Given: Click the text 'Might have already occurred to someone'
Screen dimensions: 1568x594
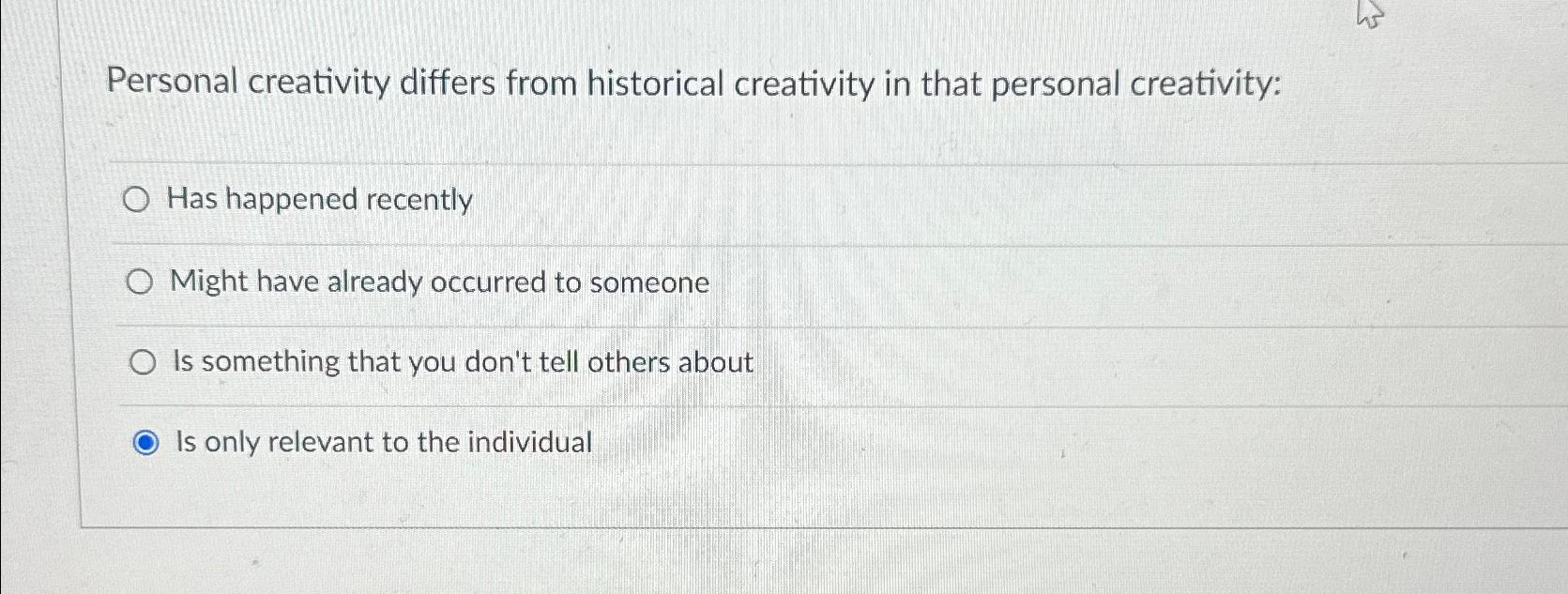Looking at the screenshot, I should 437,282.
